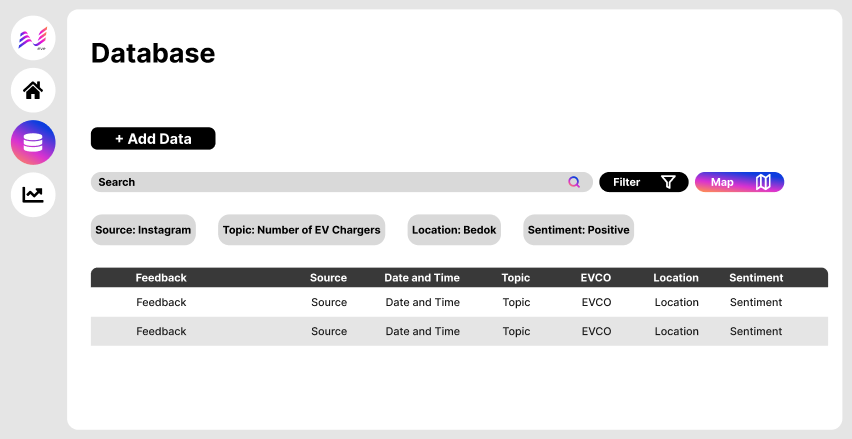Select the Source: Instagram filter chip
852x439 pixels.
143,230
